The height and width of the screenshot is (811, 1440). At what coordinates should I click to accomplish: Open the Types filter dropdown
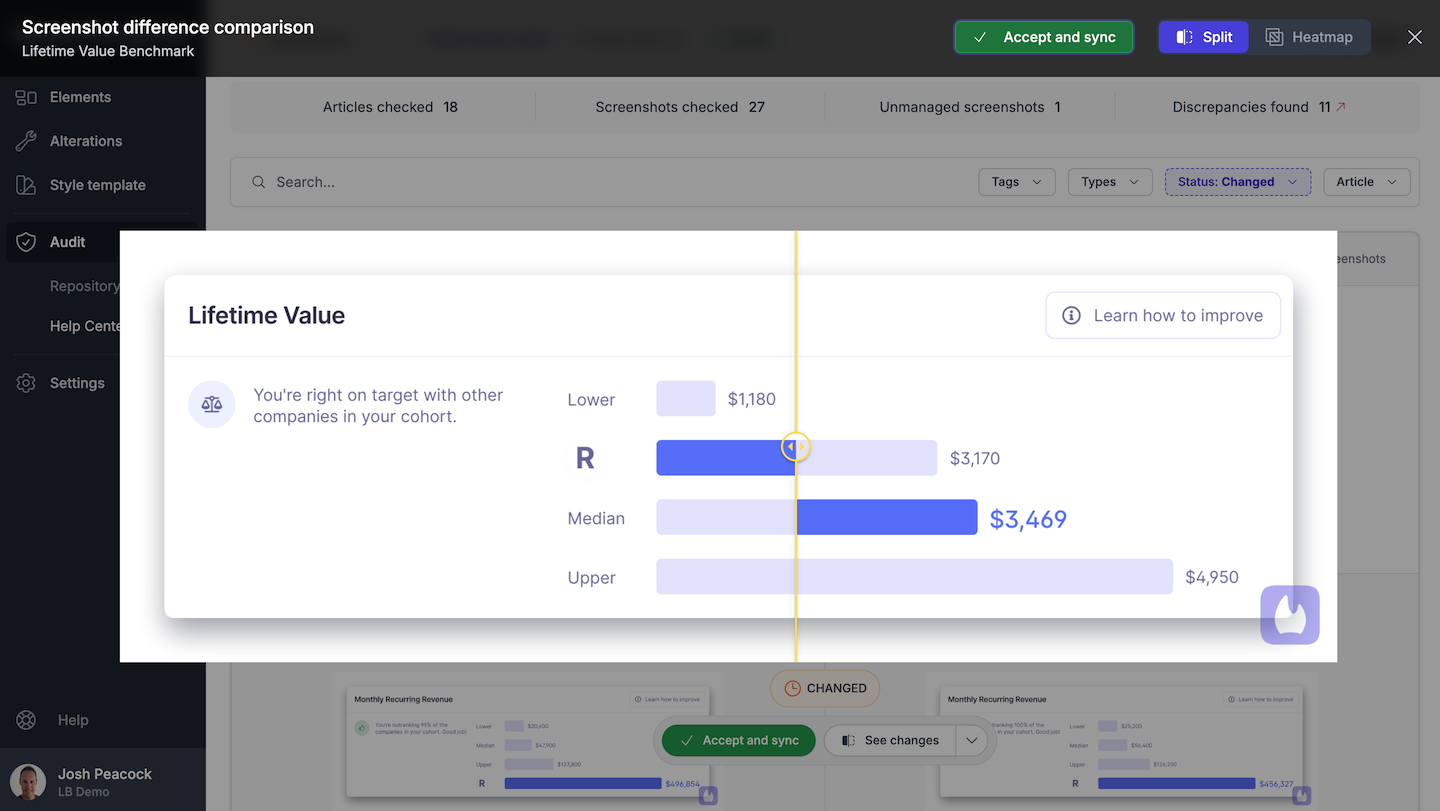1110,182
